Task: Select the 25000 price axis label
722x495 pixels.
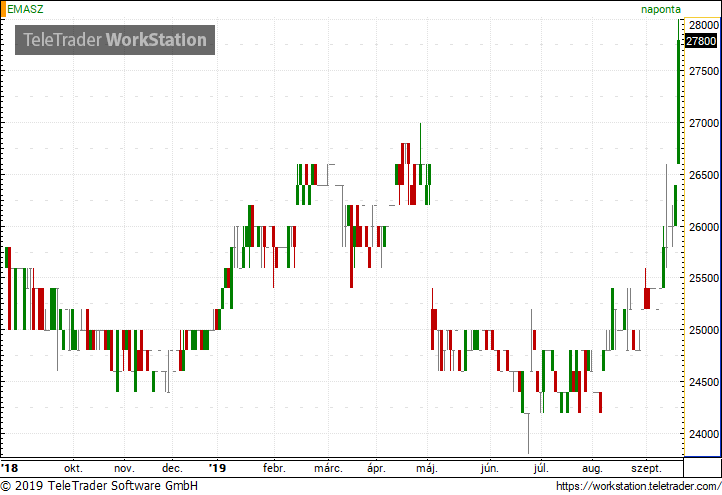Action: [x=704, y=330]
